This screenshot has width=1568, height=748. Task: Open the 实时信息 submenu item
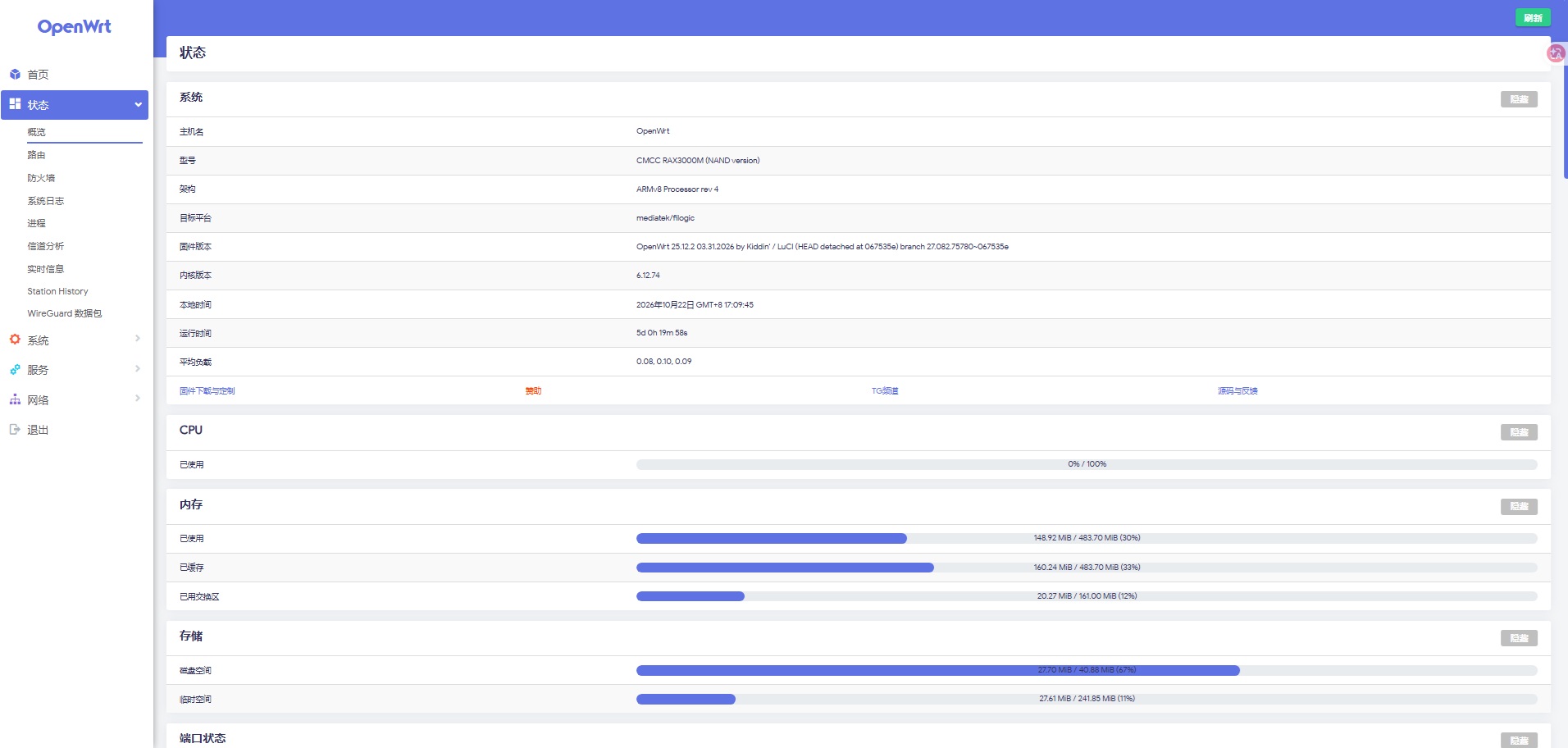pos(45,269)
